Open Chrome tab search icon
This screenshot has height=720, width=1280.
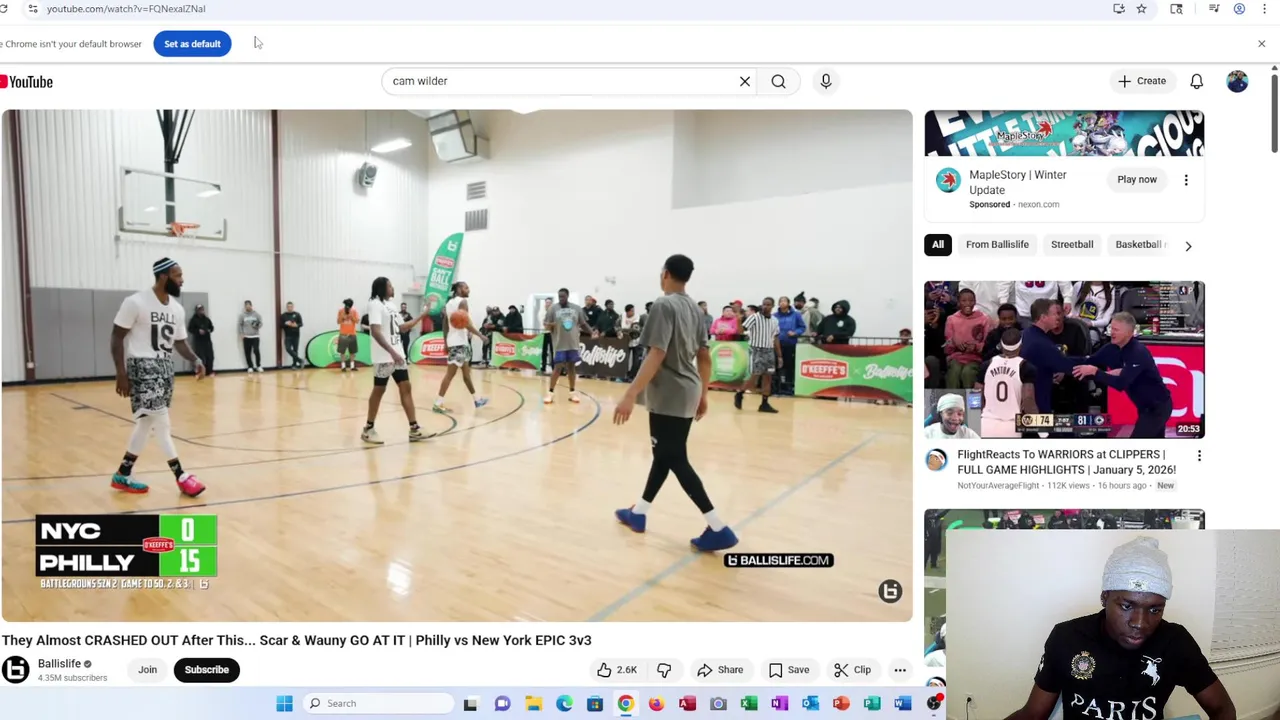click(1176, 9)
